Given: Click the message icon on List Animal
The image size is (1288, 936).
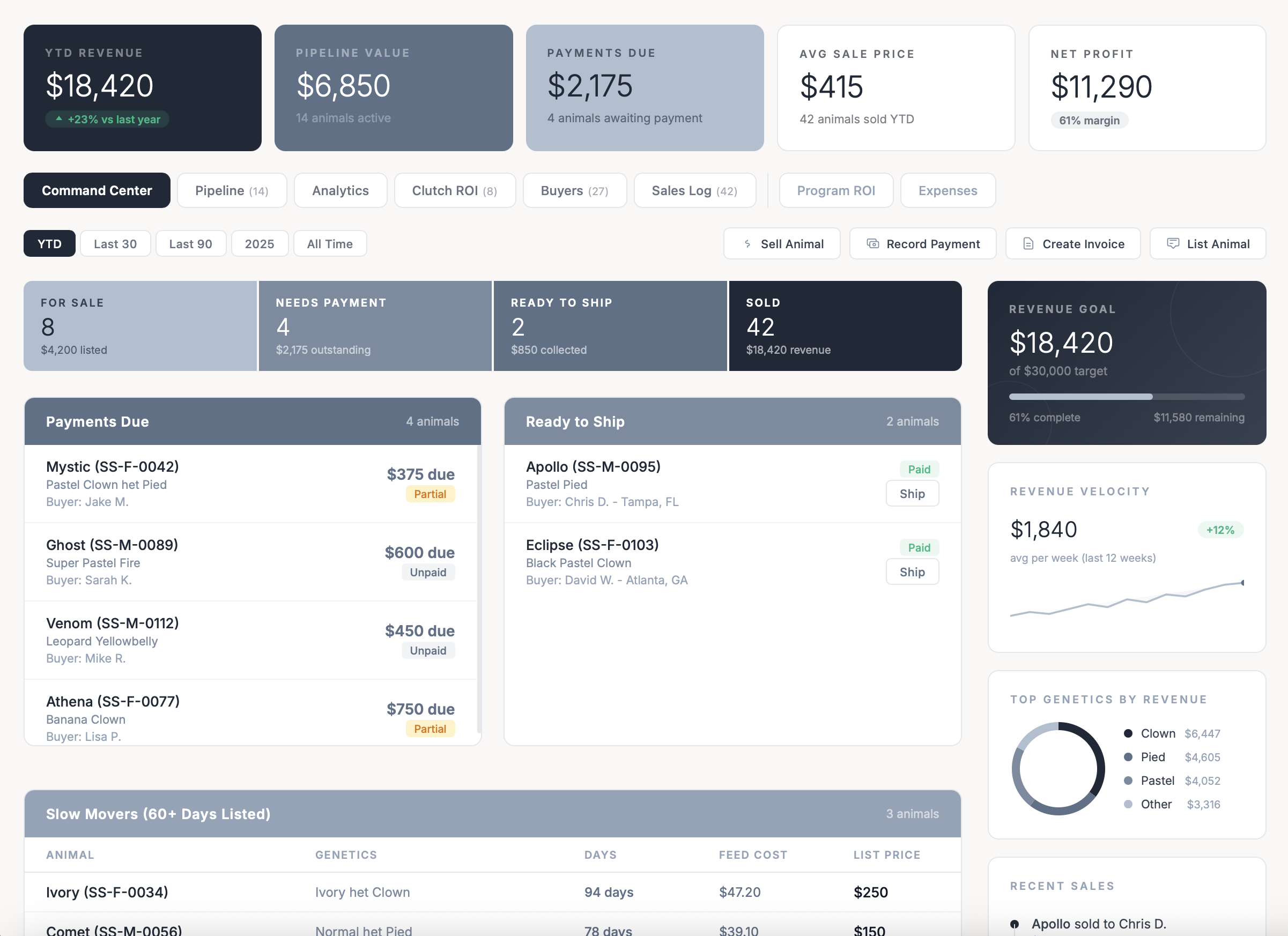Looking at the screenshot, I should [x=1173, y=243].
